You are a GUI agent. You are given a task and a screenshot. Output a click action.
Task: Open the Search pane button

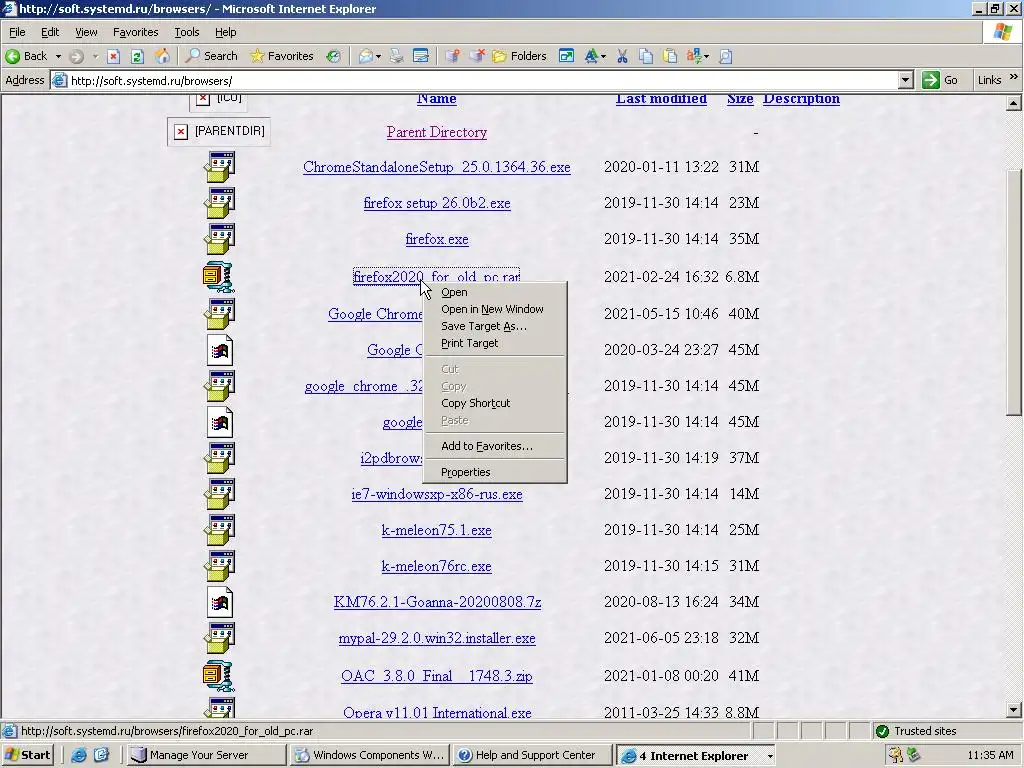212,56
